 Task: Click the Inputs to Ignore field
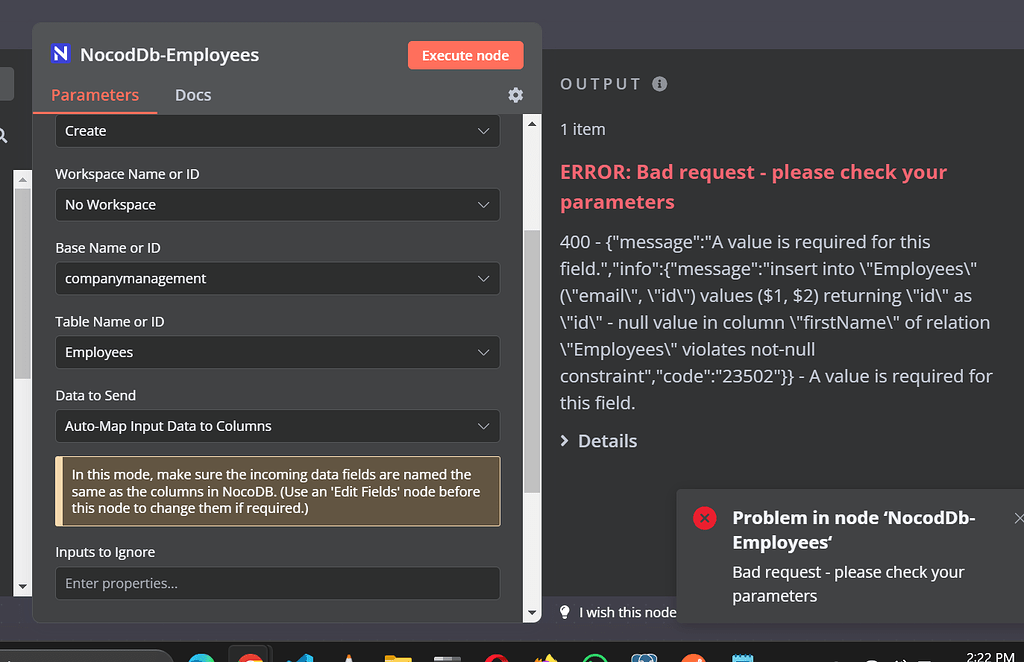[x=277, y=583]
